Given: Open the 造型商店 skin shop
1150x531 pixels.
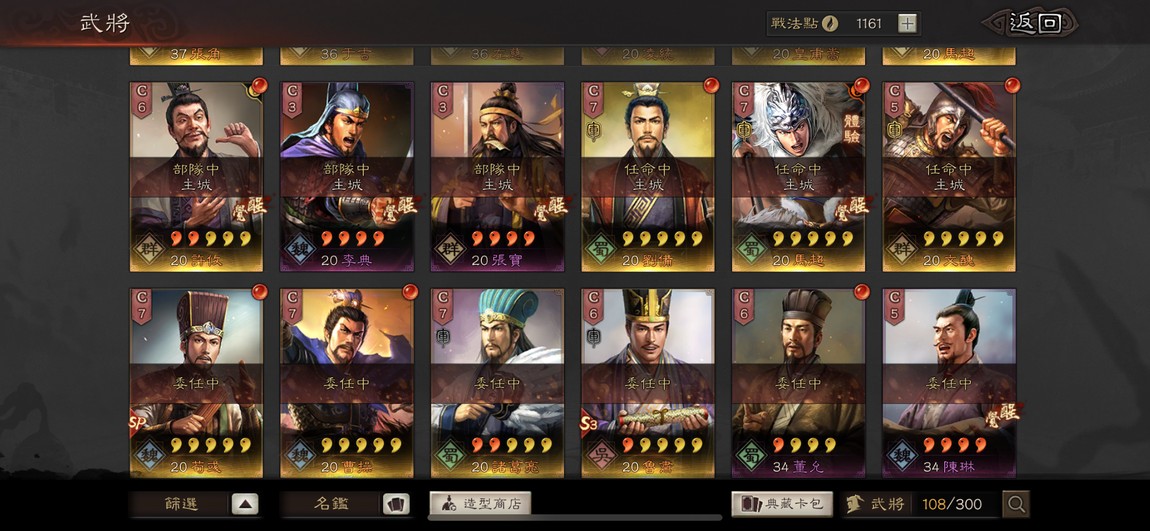Looking at the screenshot, I should tap(480, 504).
